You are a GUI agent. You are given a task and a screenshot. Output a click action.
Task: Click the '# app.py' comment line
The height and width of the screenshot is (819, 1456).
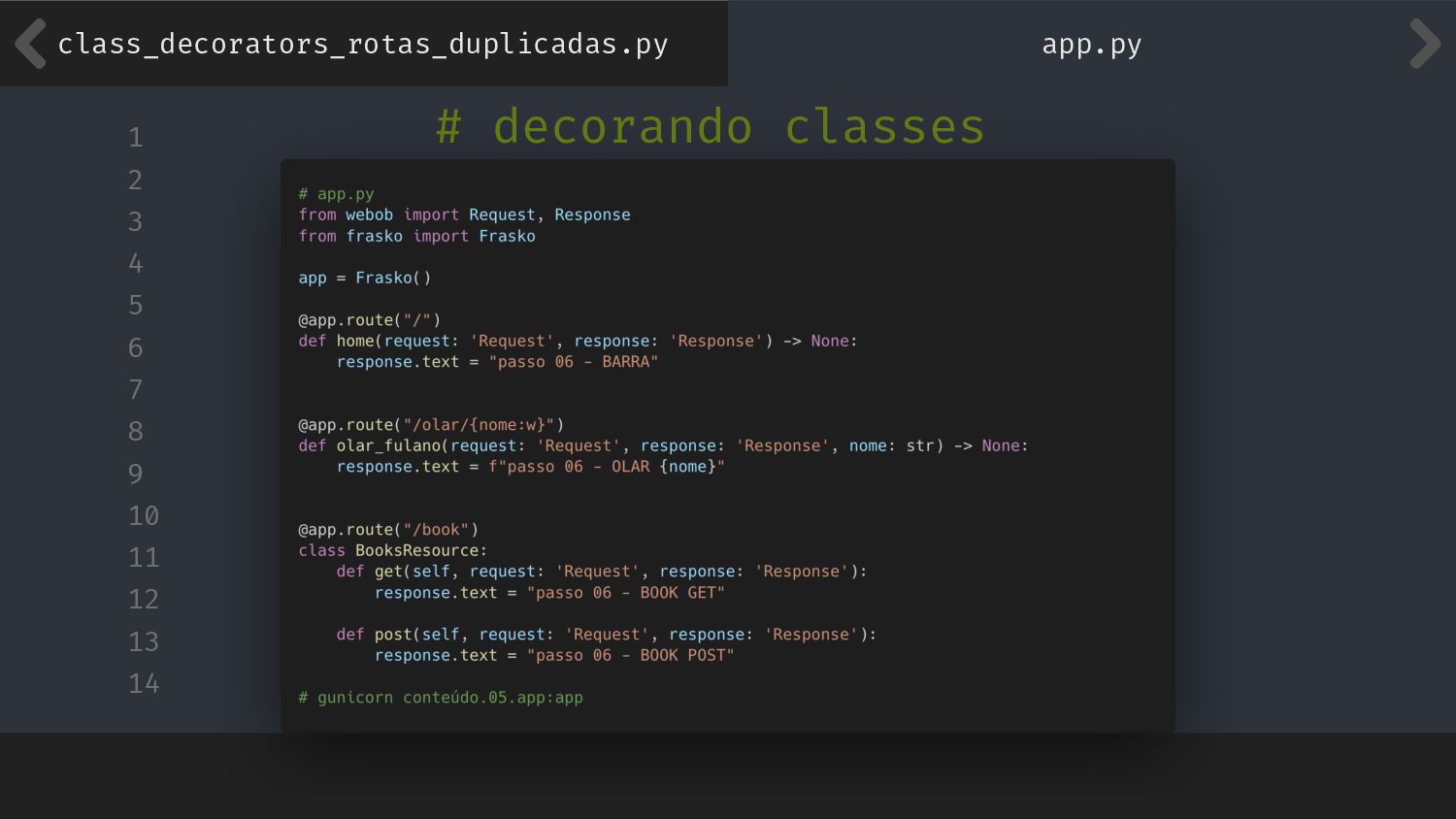[336, 194]
